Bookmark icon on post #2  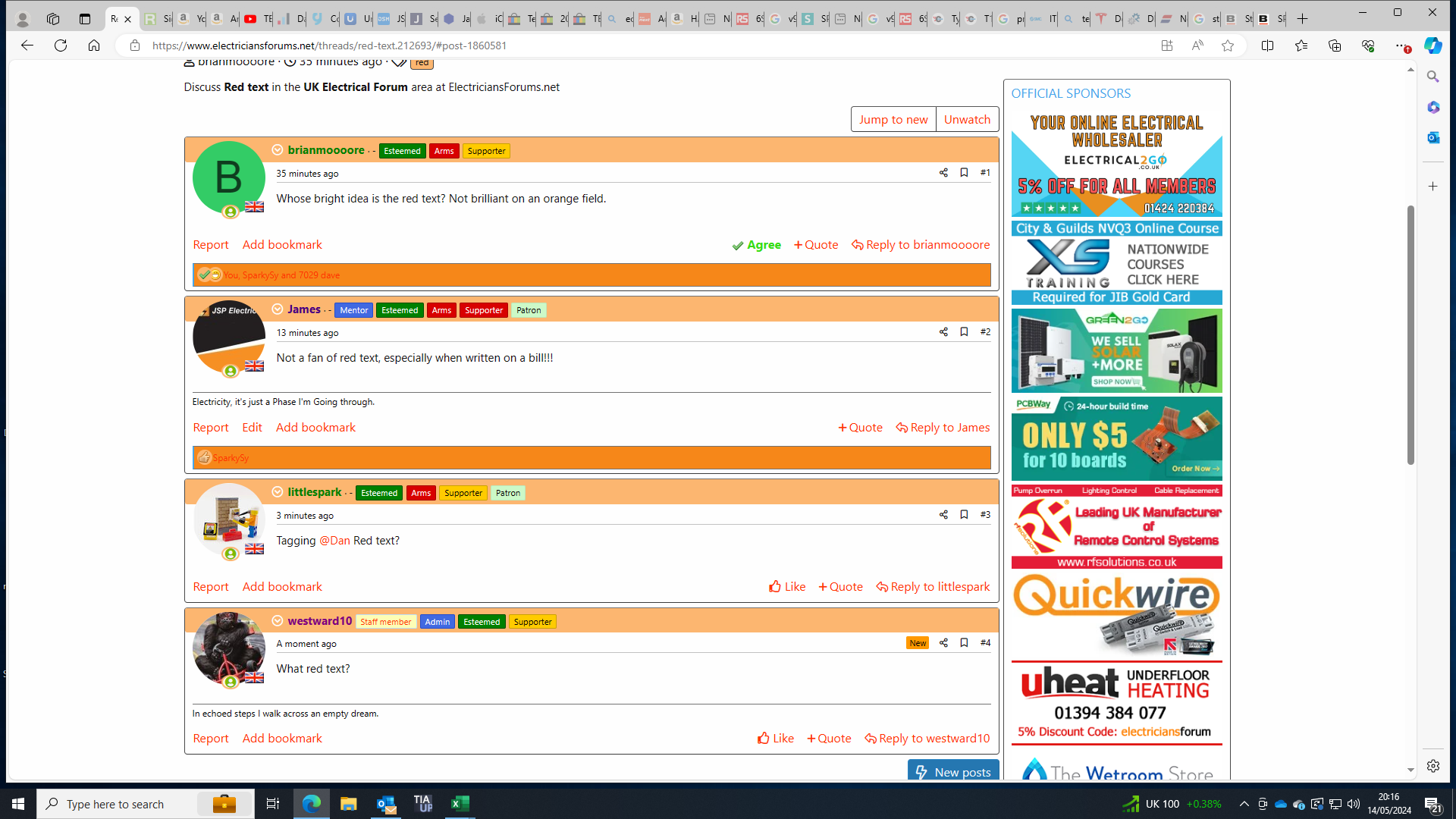(964, 331)
